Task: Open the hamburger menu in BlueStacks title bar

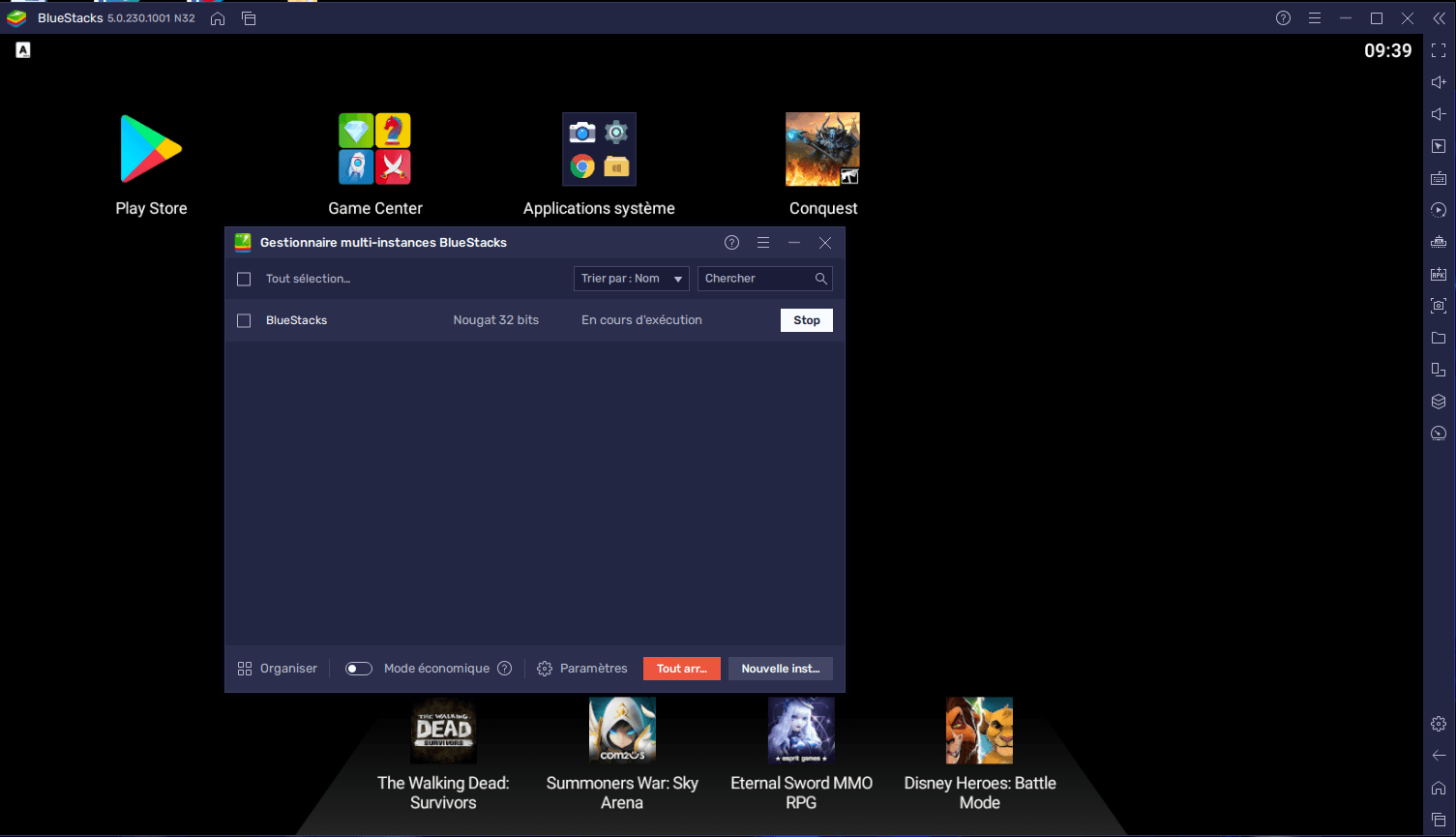Action: pyautogui.click(x=1314, y=18)
